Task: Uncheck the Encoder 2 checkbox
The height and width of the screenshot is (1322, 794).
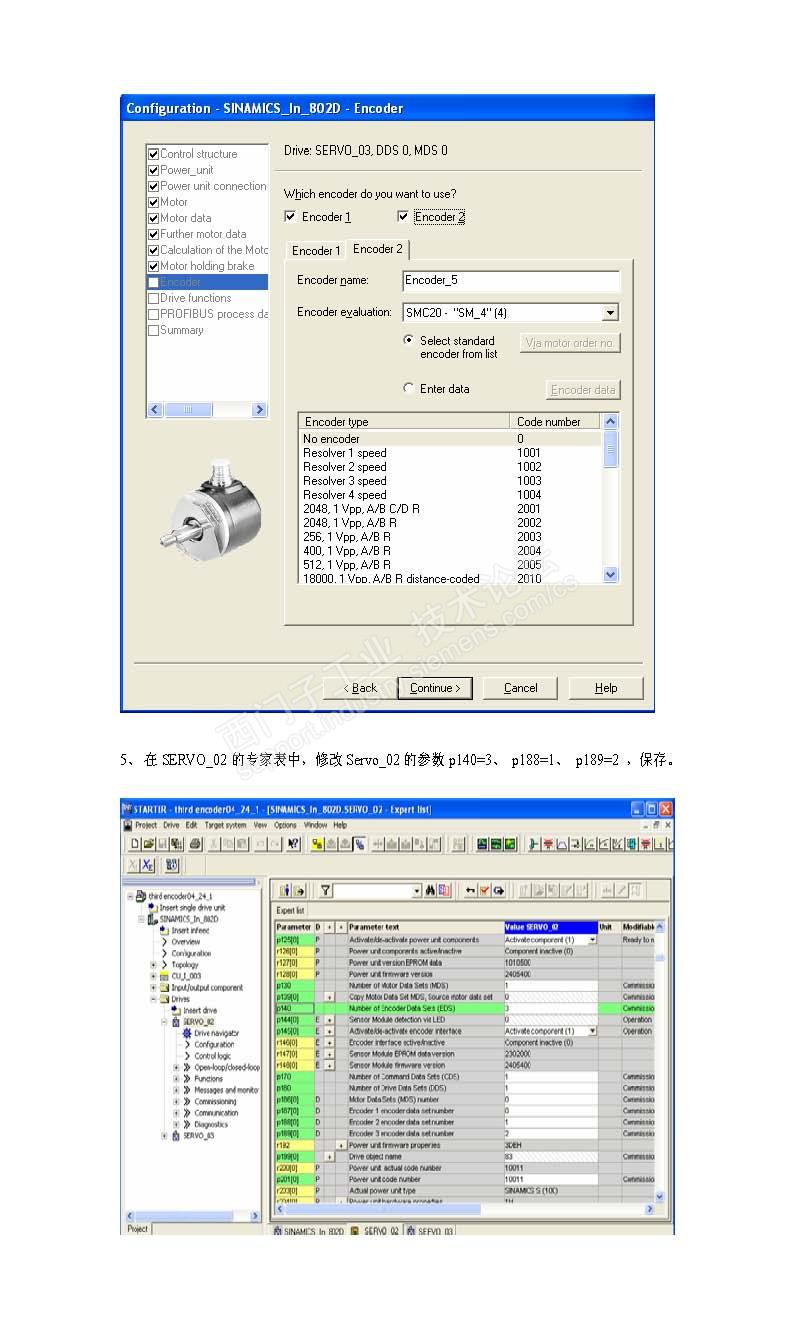Action: coord(403,217)
